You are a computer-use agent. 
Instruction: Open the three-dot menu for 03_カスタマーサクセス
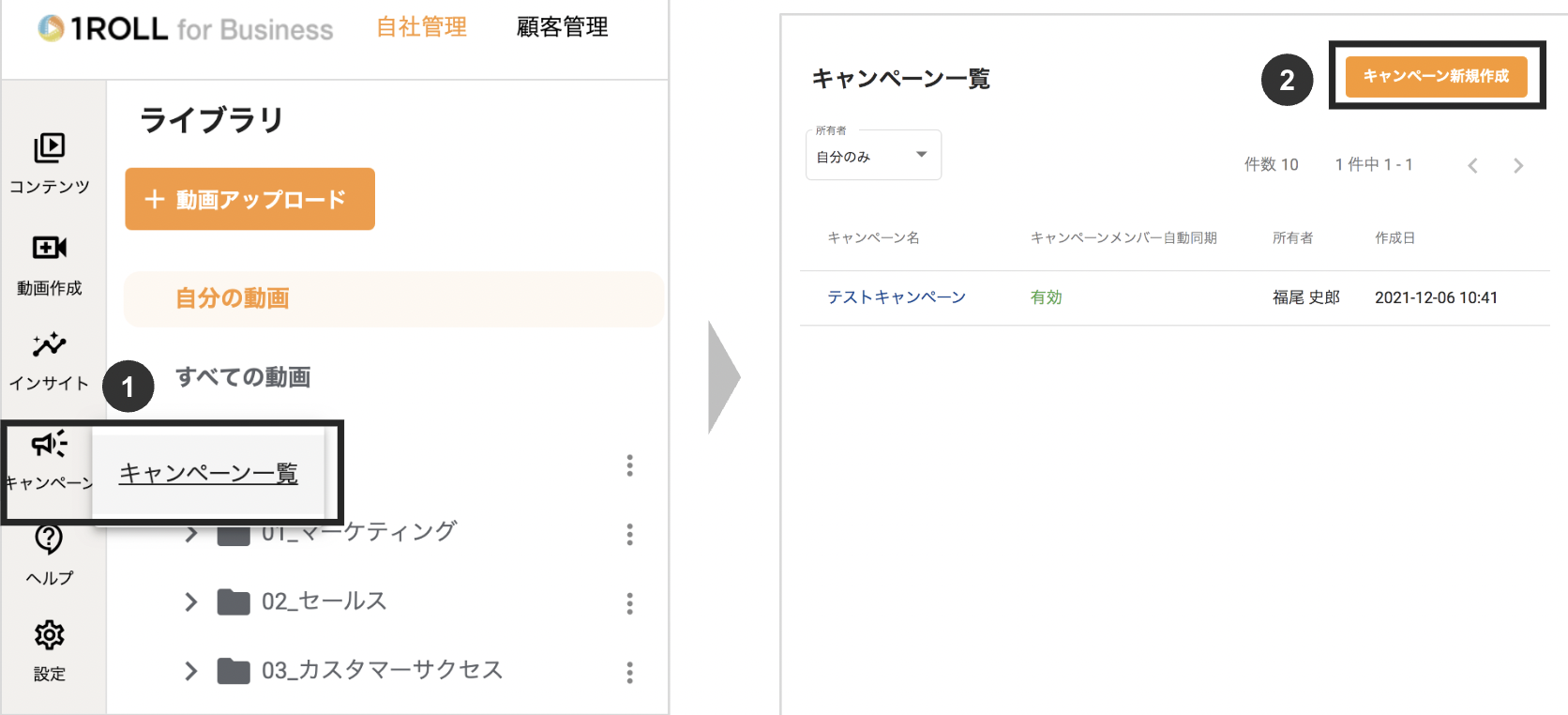point(630,673)
